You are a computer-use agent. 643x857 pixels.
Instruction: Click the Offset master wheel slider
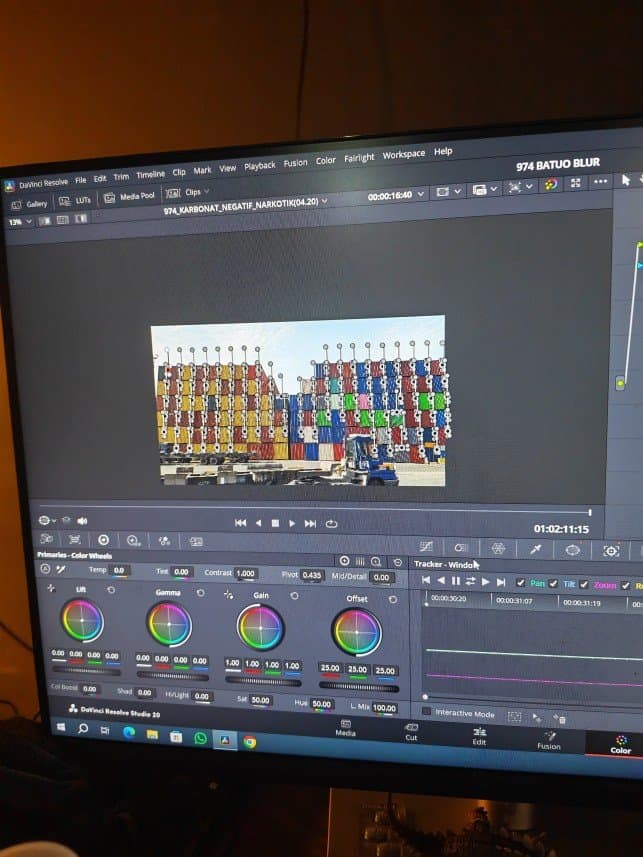pos(359,686)
